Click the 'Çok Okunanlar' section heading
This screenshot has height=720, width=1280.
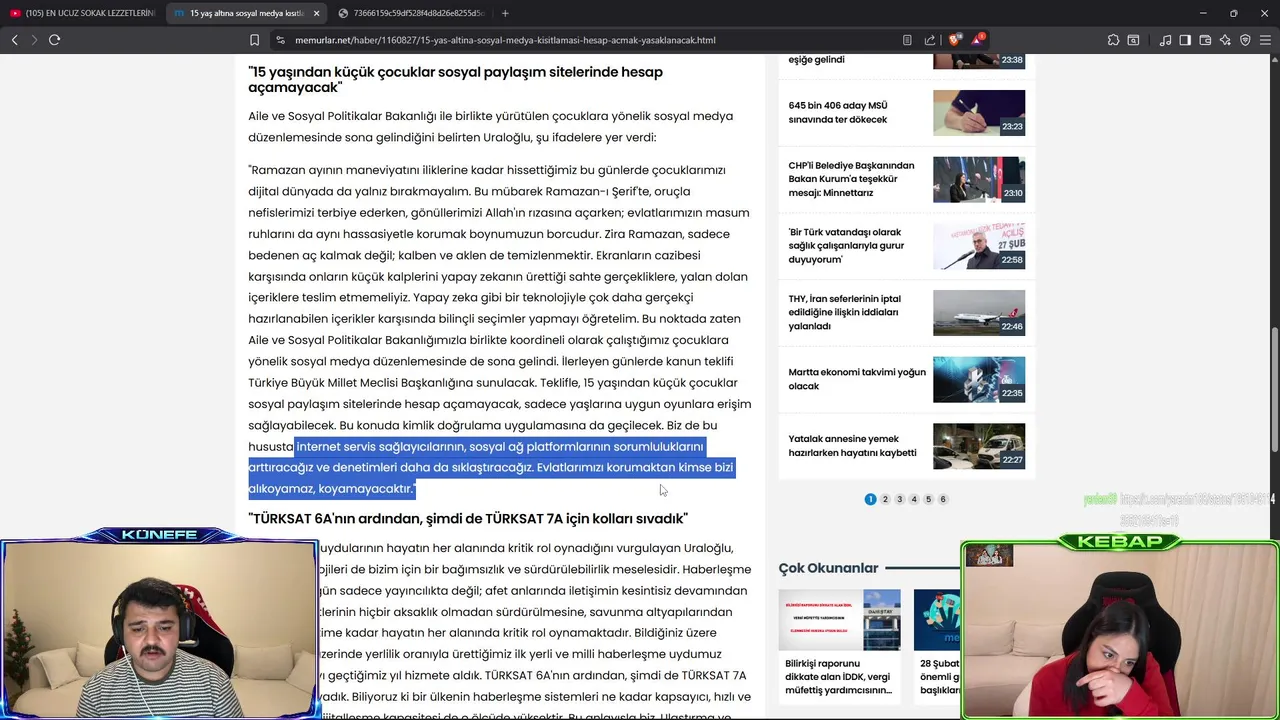[828, 568]
